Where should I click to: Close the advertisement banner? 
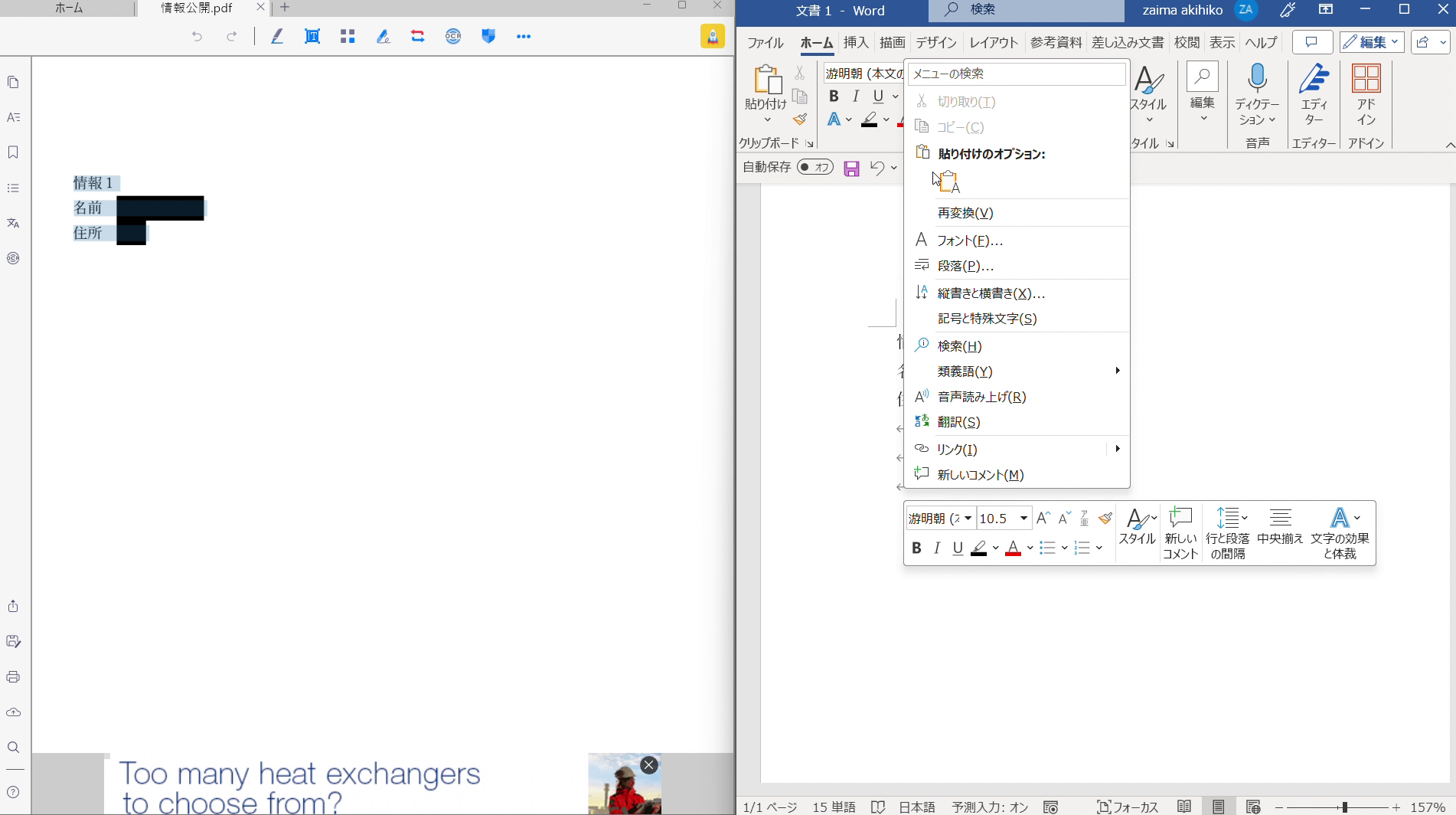pyautogui.click(x=649, y=765)
